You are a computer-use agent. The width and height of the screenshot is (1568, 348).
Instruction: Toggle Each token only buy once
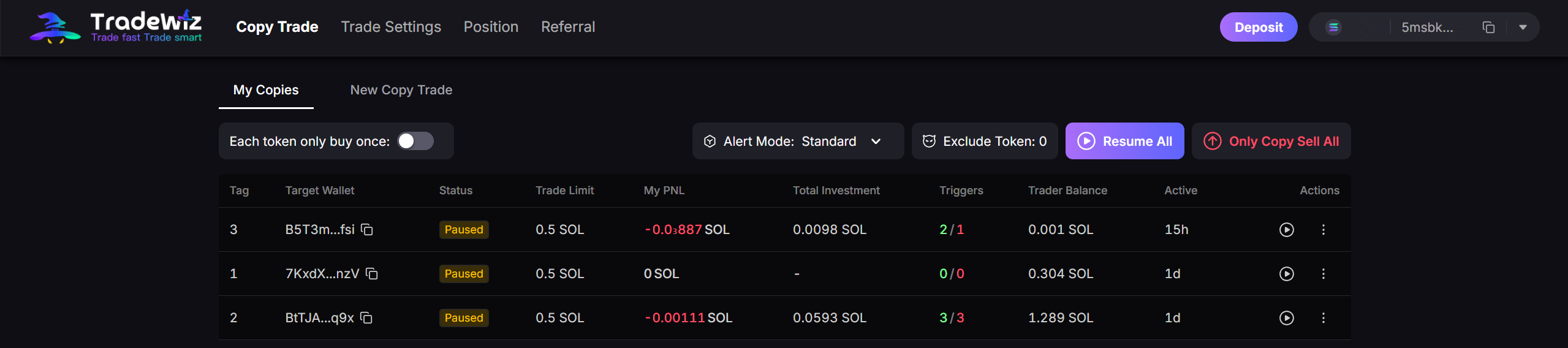pos(415,142)
